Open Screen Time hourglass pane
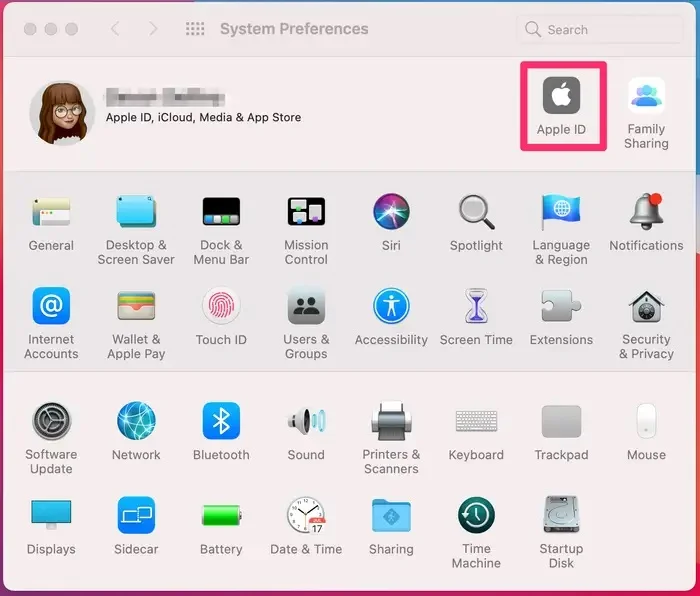The width and height of the screenshot is (700, 596). pos(476,307)
